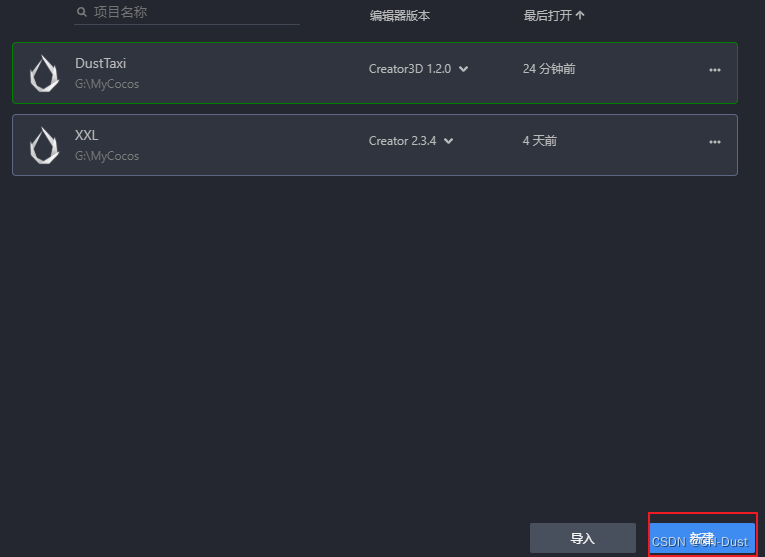The image size is (765, 557).
Task: Expand the Creator3D 1.2.0 version dropdown
Action: coord(463,69)
